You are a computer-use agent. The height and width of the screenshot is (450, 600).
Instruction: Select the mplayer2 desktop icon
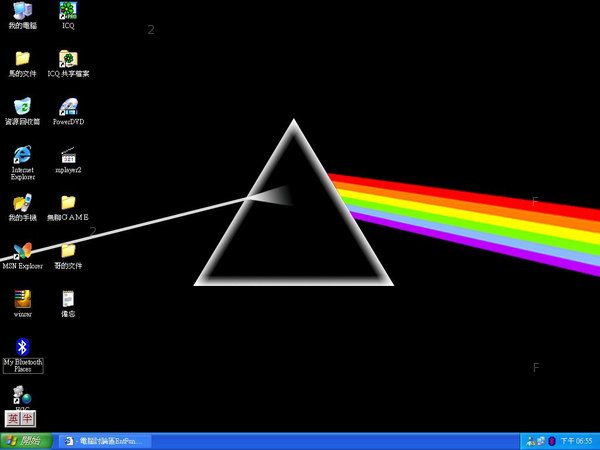pyautogui.click(x=68, y=160)
